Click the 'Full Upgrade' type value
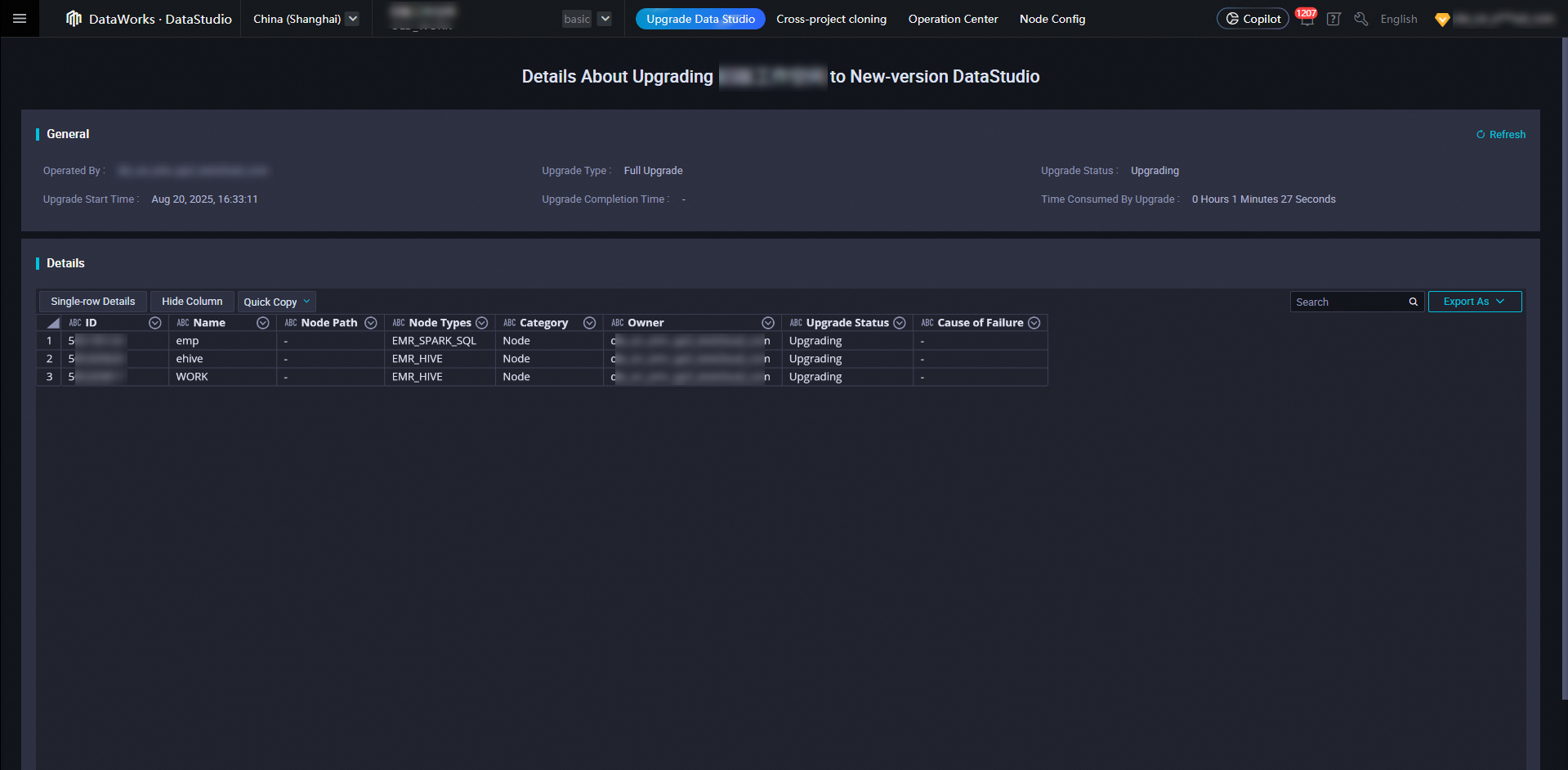Viewport: 1568px width, 770px height. [653, 171]
